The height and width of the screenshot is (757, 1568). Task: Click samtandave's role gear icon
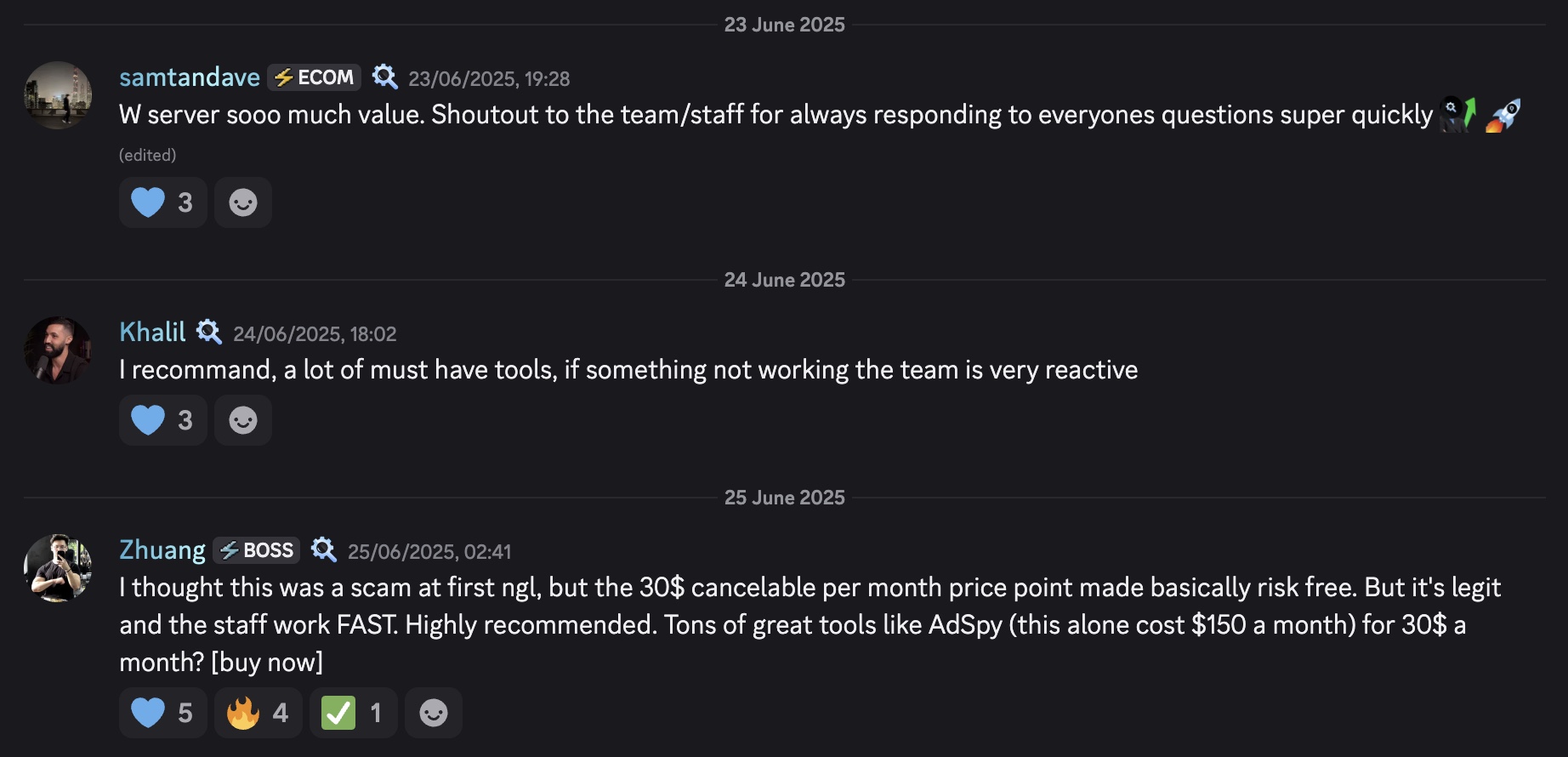385,77
